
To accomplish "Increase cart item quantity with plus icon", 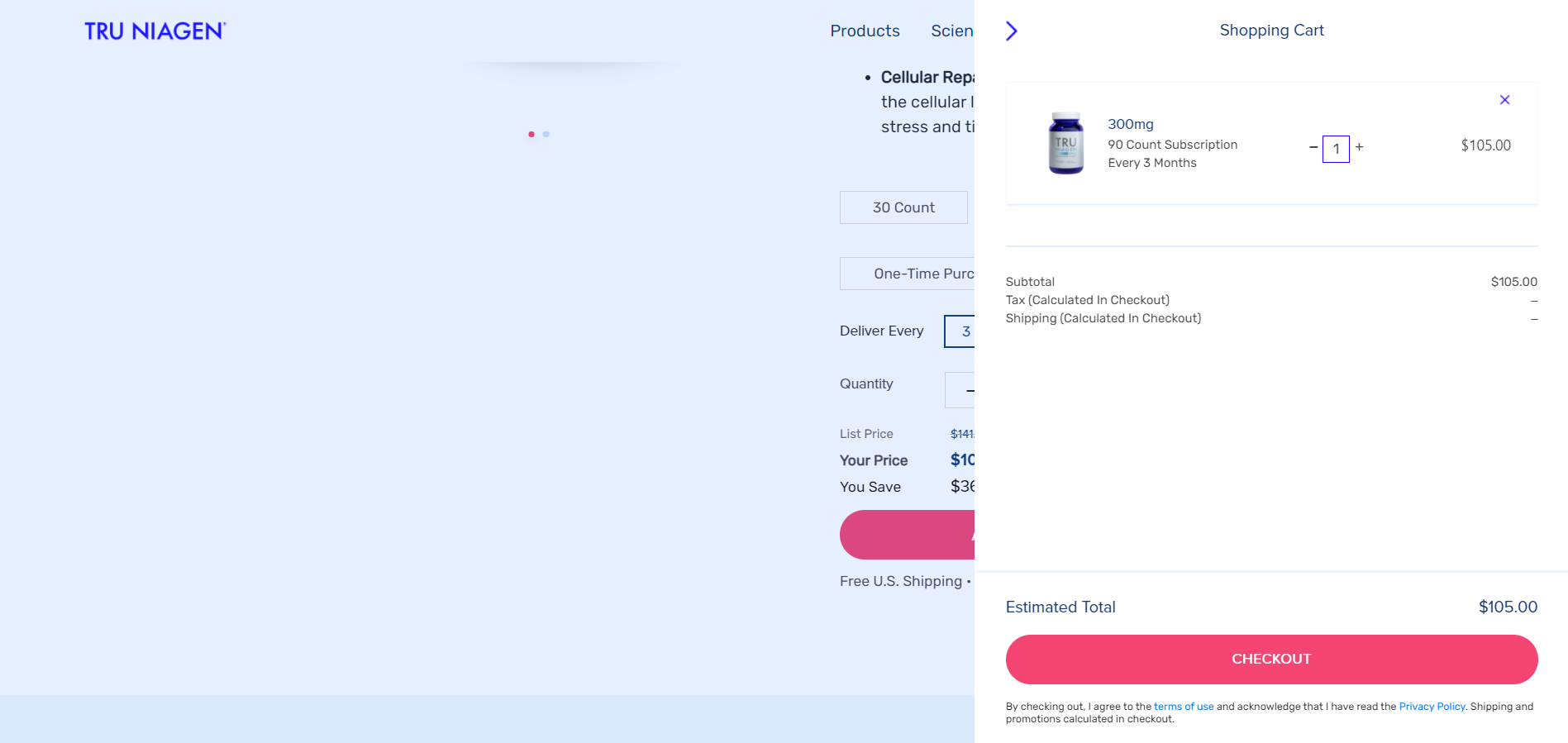I will 1359,147.
